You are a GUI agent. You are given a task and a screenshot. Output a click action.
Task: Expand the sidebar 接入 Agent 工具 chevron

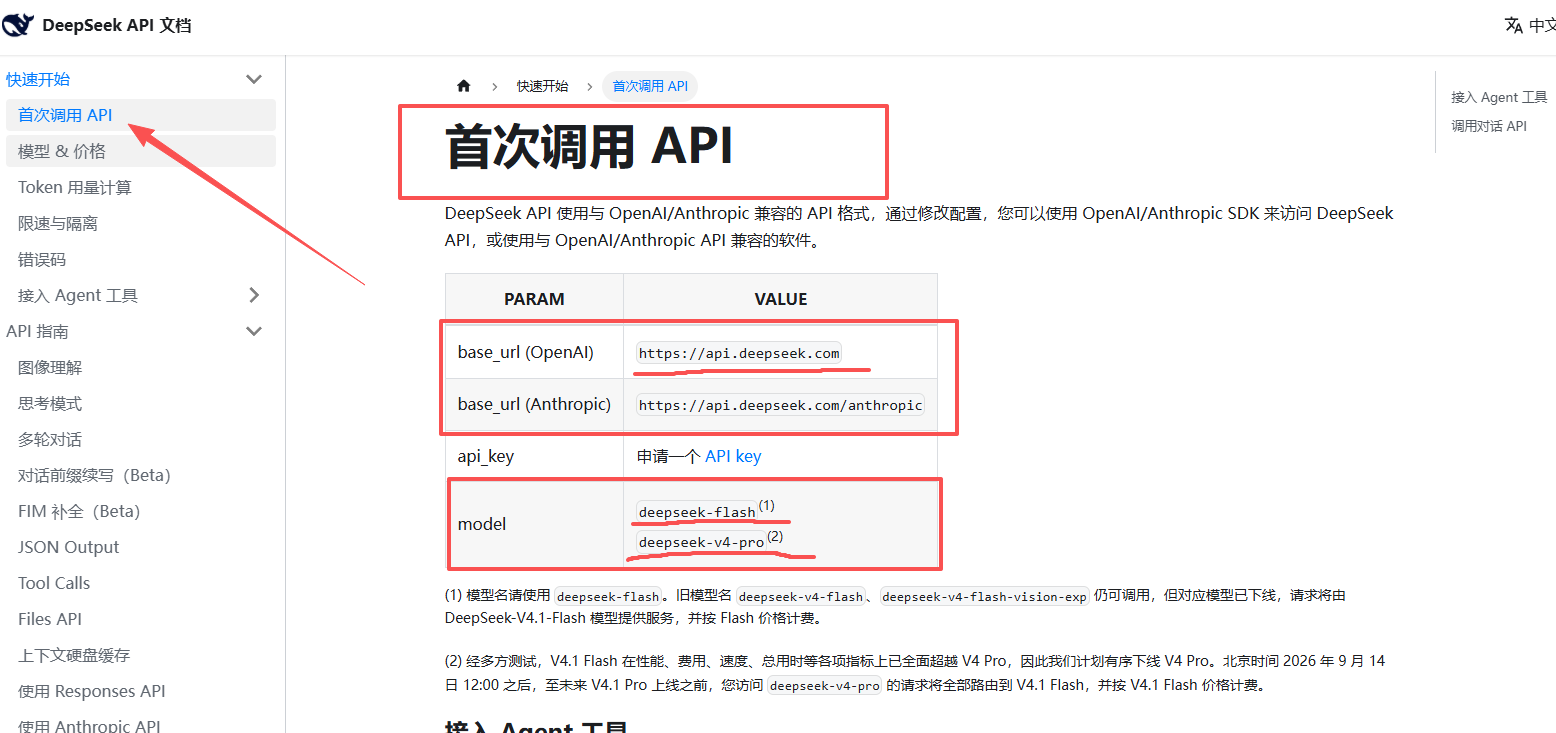point(254,295)
